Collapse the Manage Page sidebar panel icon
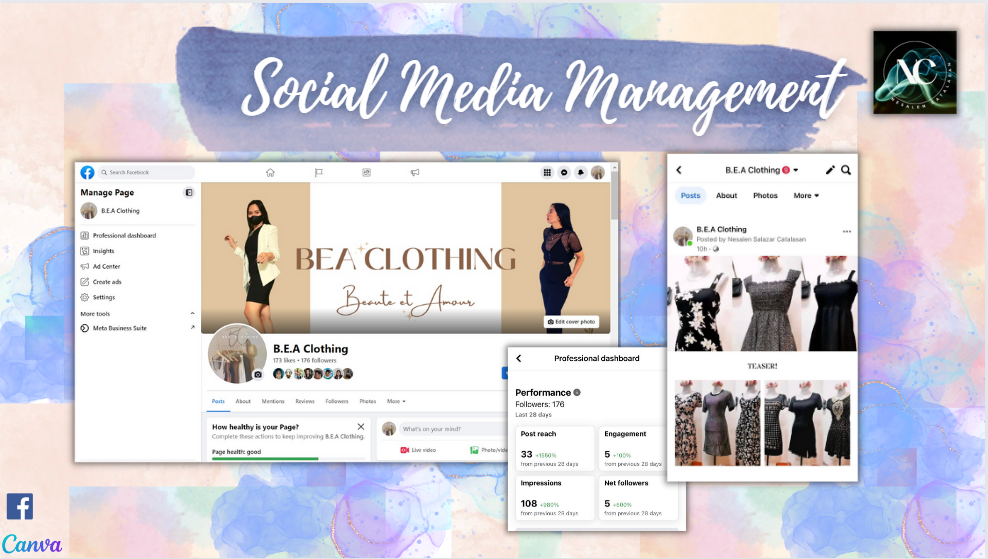988x559 pixels. click(188, 192)
